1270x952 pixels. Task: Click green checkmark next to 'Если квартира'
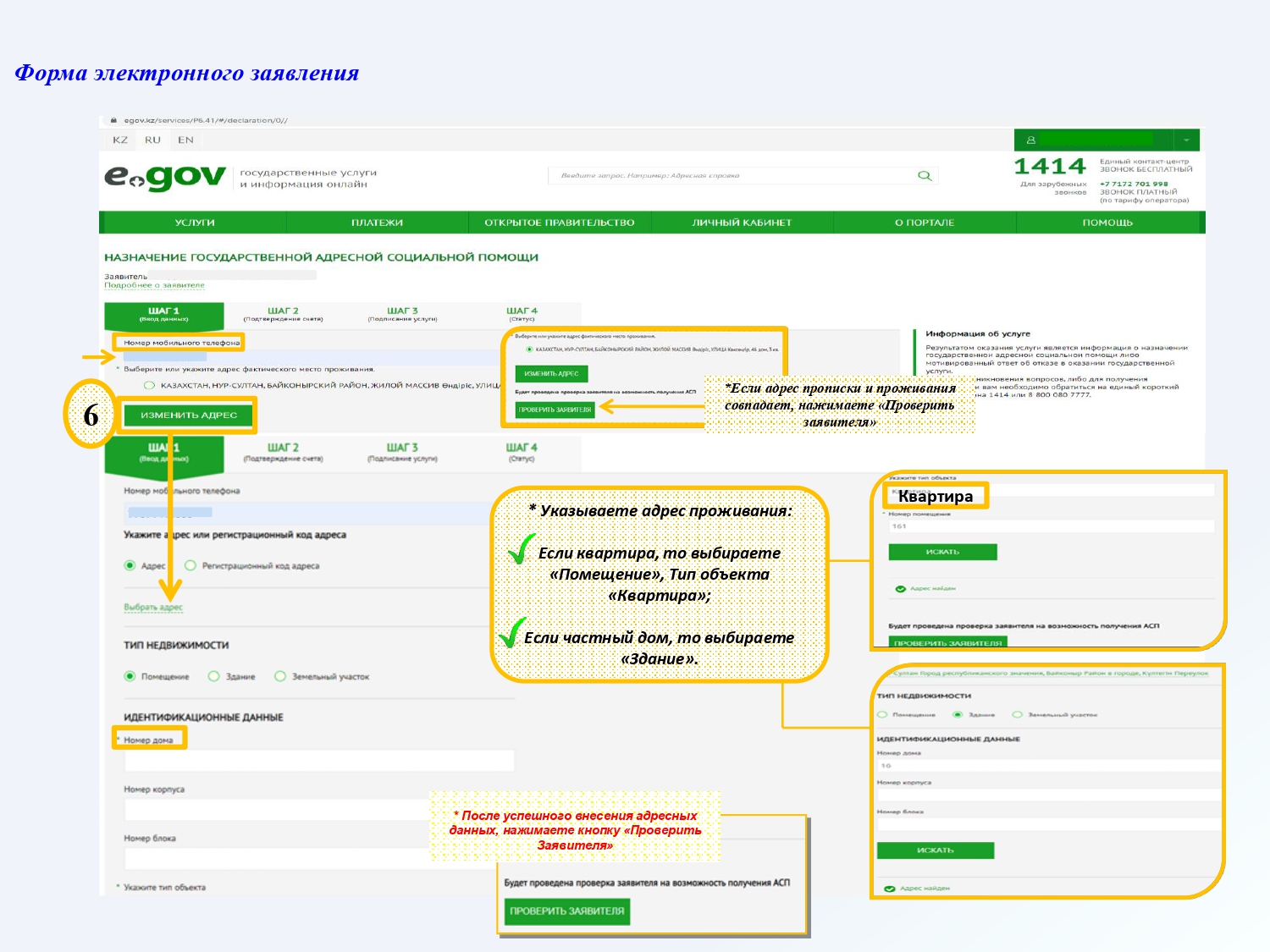[521, 550]
